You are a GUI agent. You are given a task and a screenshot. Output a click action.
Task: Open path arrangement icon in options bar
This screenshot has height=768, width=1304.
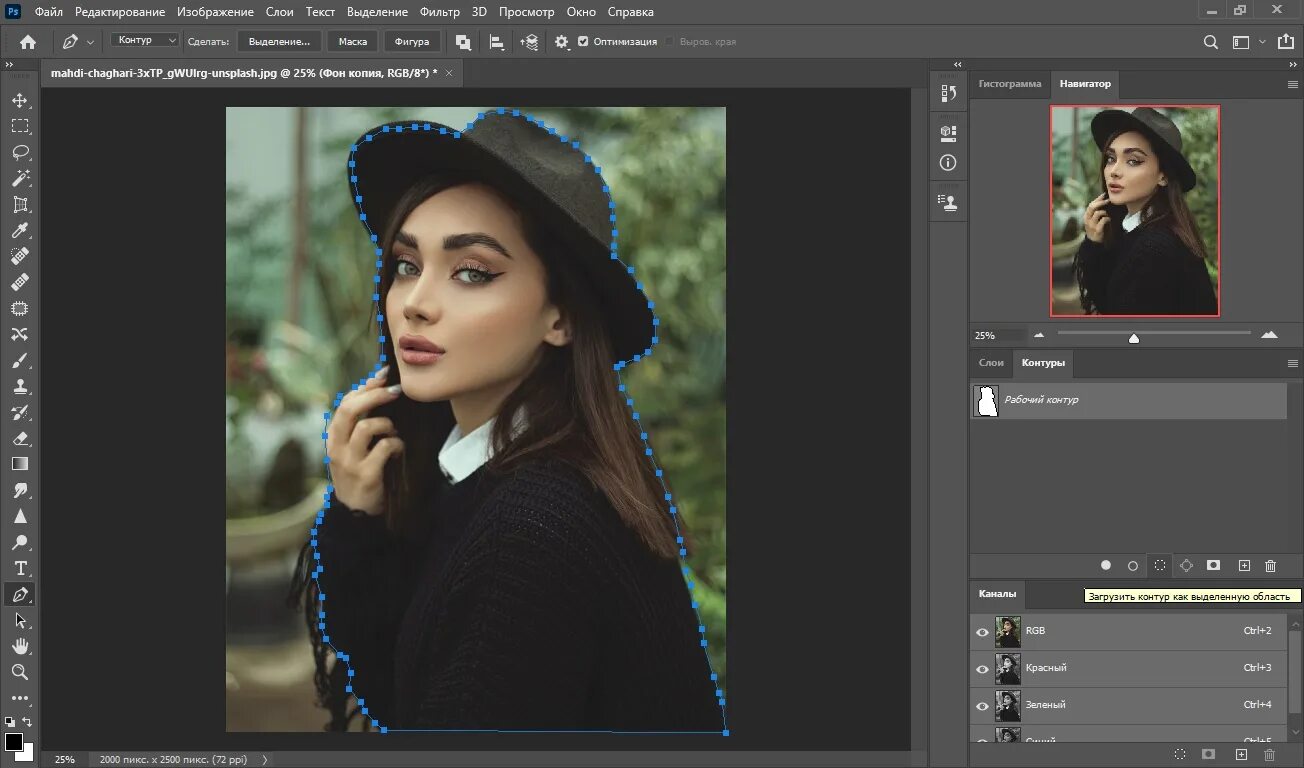pos(530,42)
